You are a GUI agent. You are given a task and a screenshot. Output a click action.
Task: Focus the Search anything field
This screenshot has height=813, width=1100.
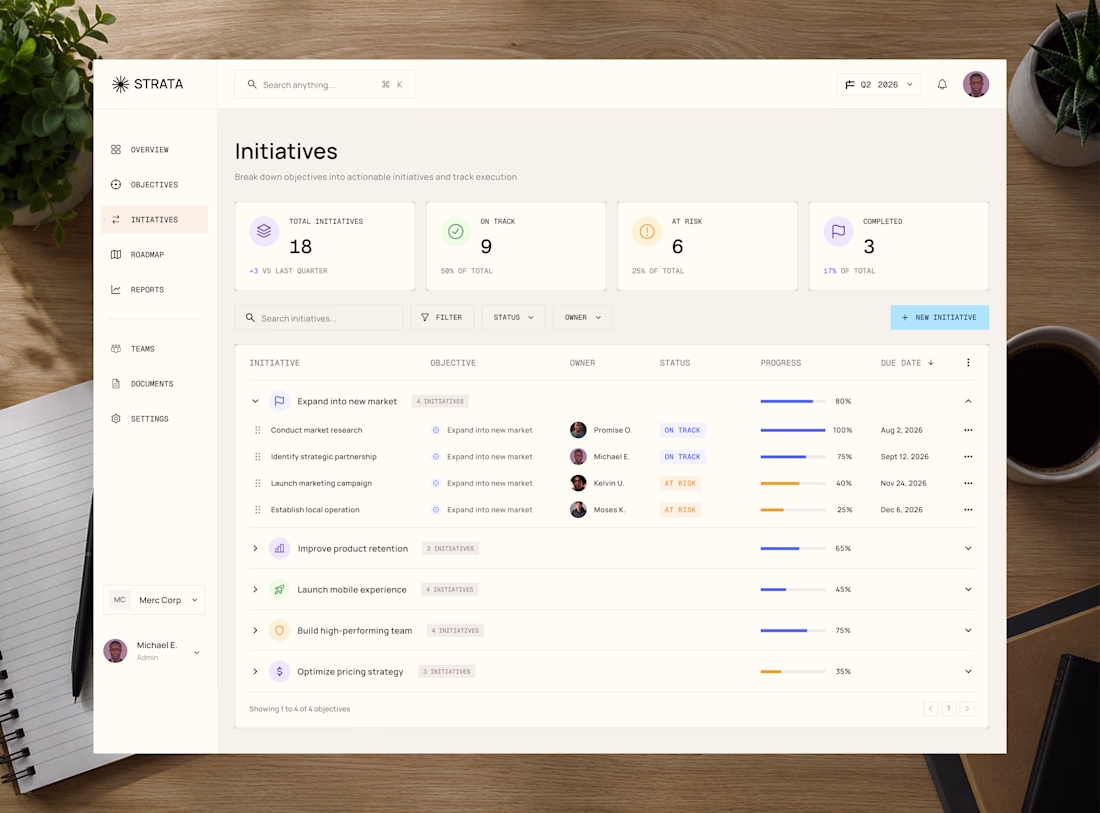click(324, 84)
